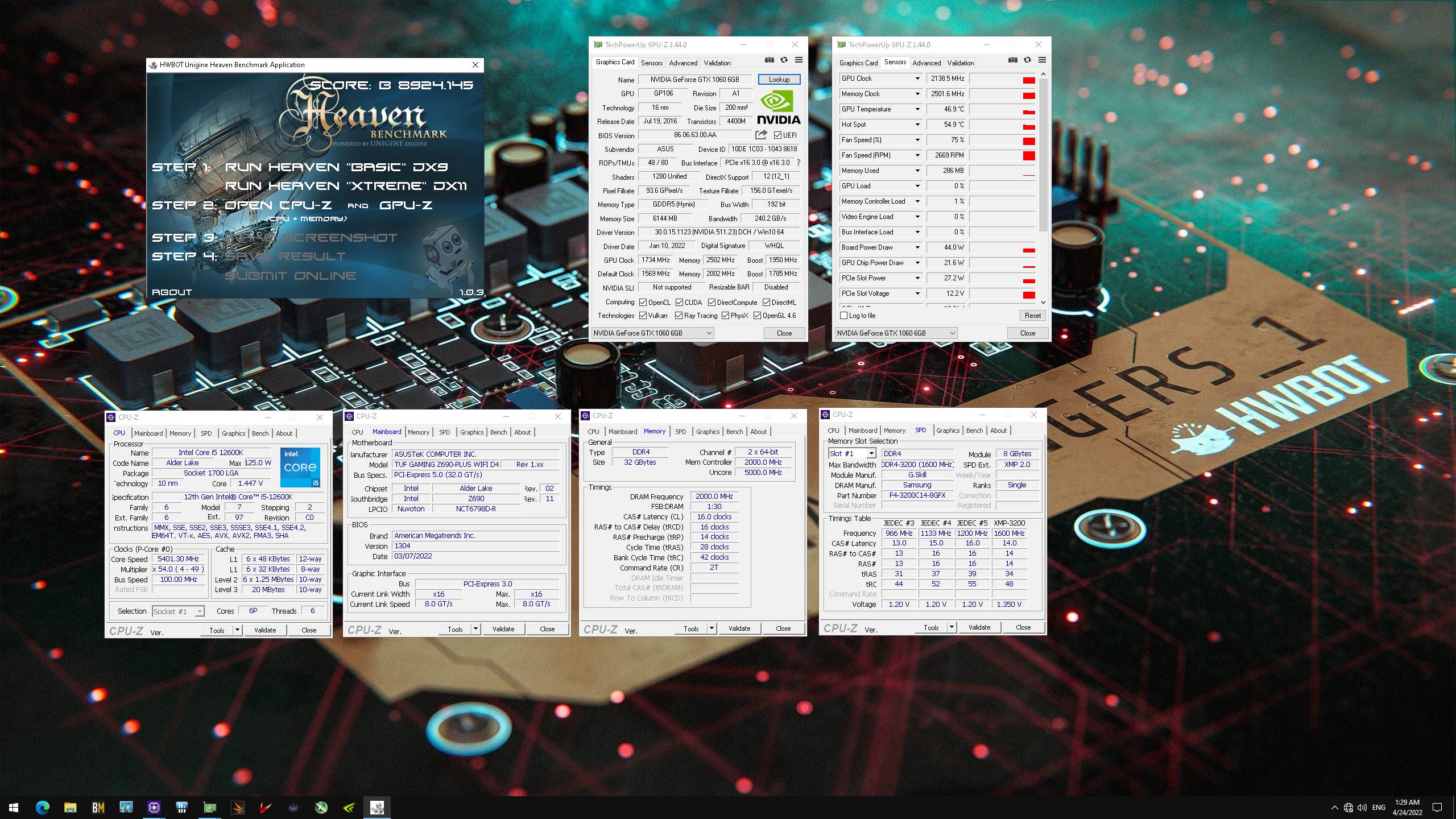The height and width of the screenshot is (819, 1456).
Task: Click Close in the CPU-Z Mainboard window
Action: (547, 629)
